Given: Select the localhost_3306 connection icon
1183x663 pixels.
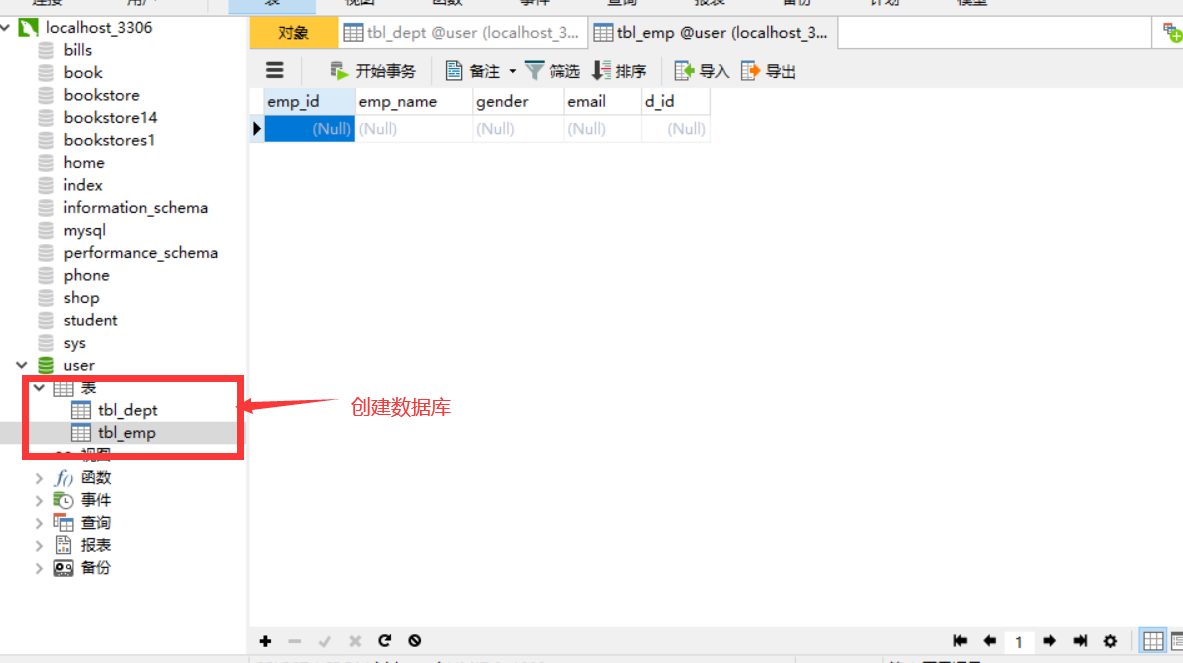Looking at the screenshot, I should coord(29,28).
